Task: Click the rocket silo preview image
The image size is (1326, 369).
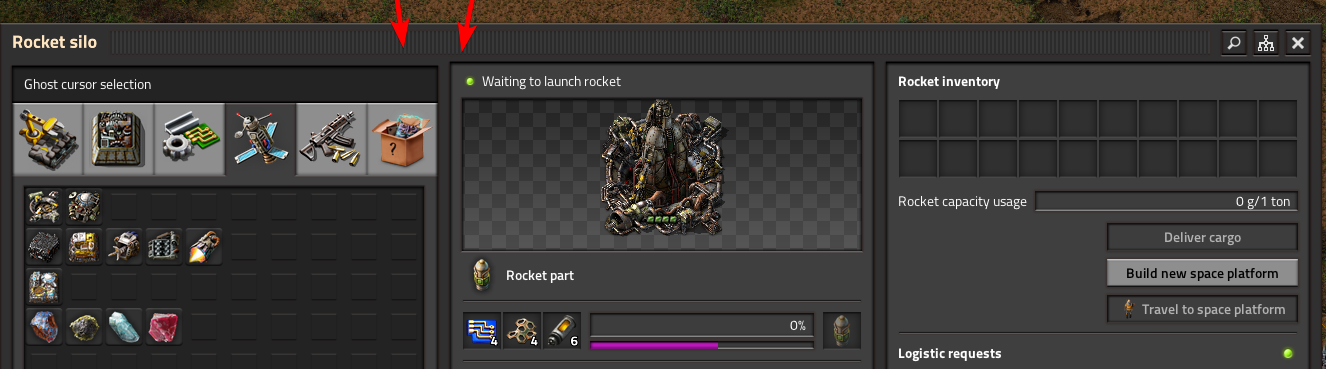Action: [661, 173]
